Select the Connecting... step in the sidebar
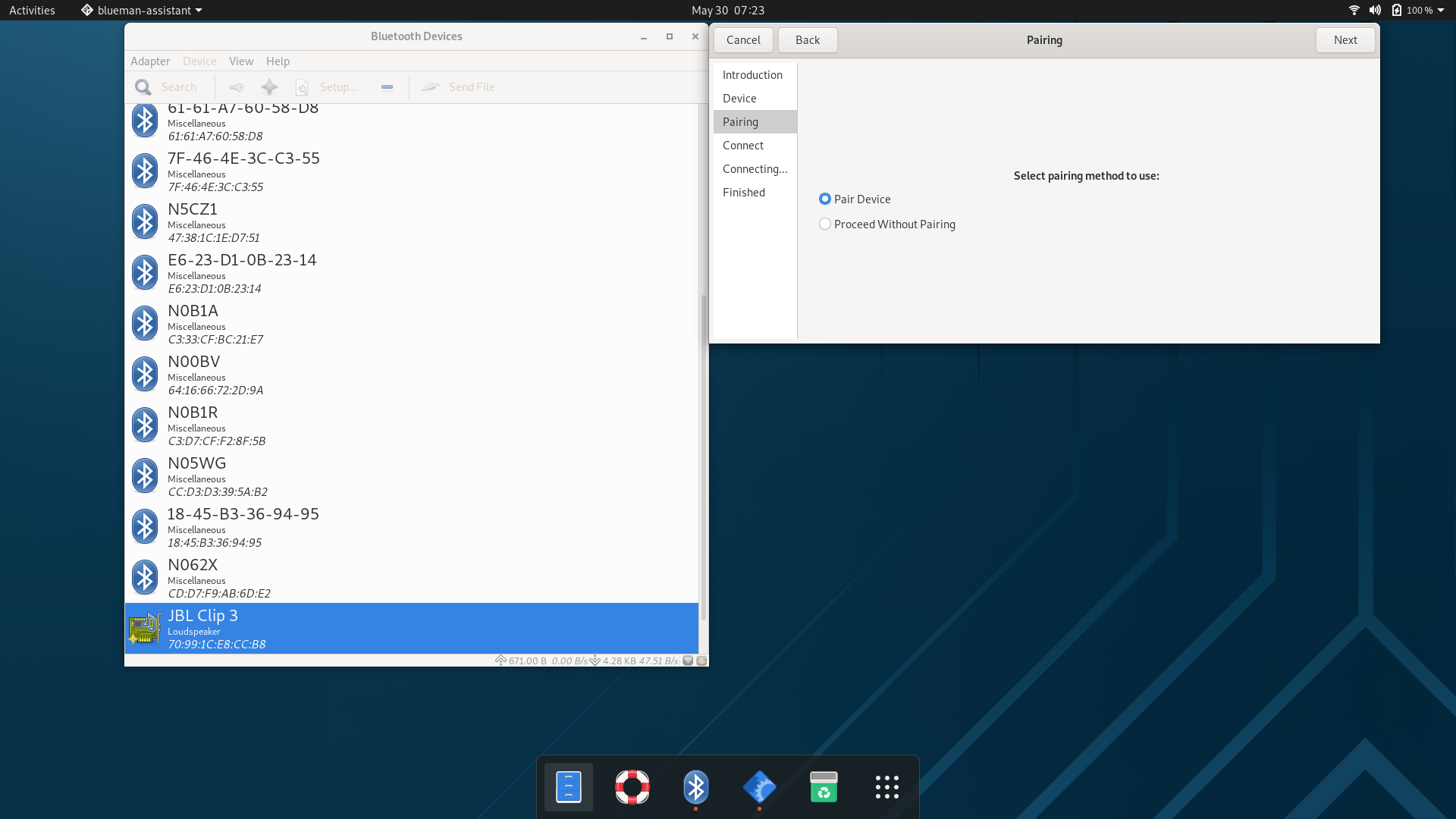Screen dimensions: 1456x819 tap(755, 169)
